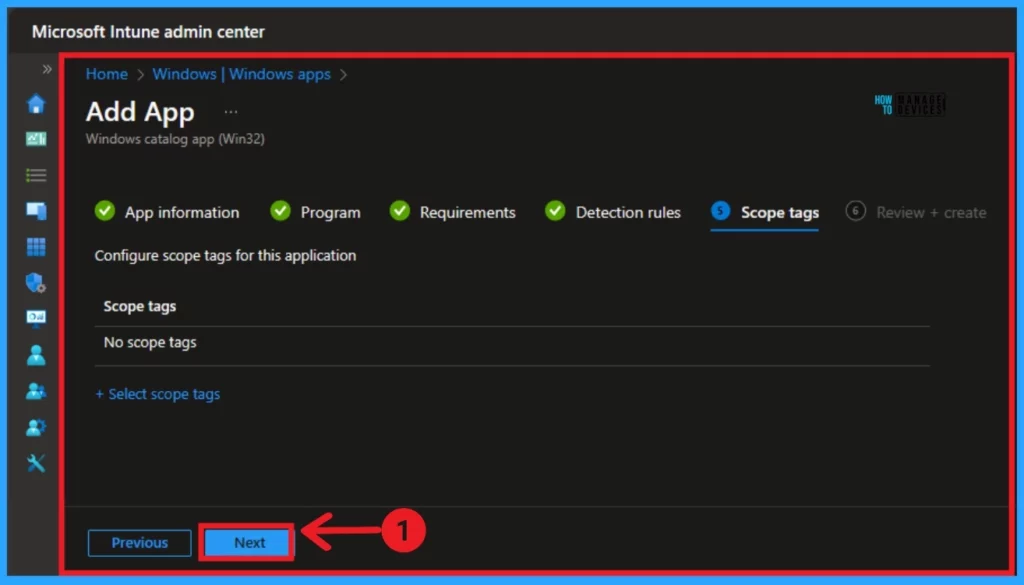Open Tenant administration icon in sidebar
The image size is (1024, 585).
pos(36,427)
